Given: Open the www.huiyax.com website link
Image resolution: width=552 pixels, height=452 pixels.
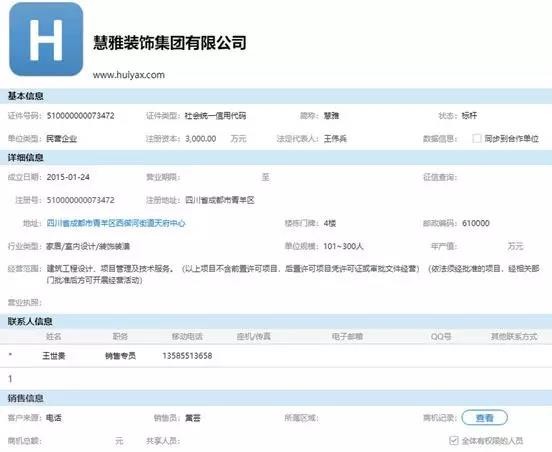Looking at the screenshot, I should [x=128, y=75].
